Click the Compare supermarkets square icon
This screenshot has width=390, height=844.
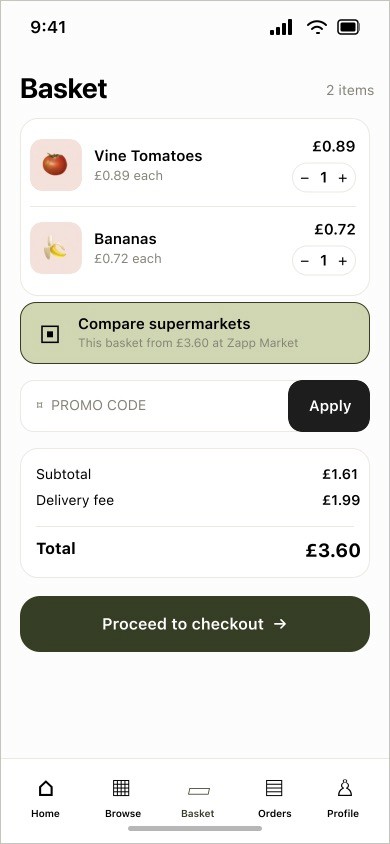50,334
